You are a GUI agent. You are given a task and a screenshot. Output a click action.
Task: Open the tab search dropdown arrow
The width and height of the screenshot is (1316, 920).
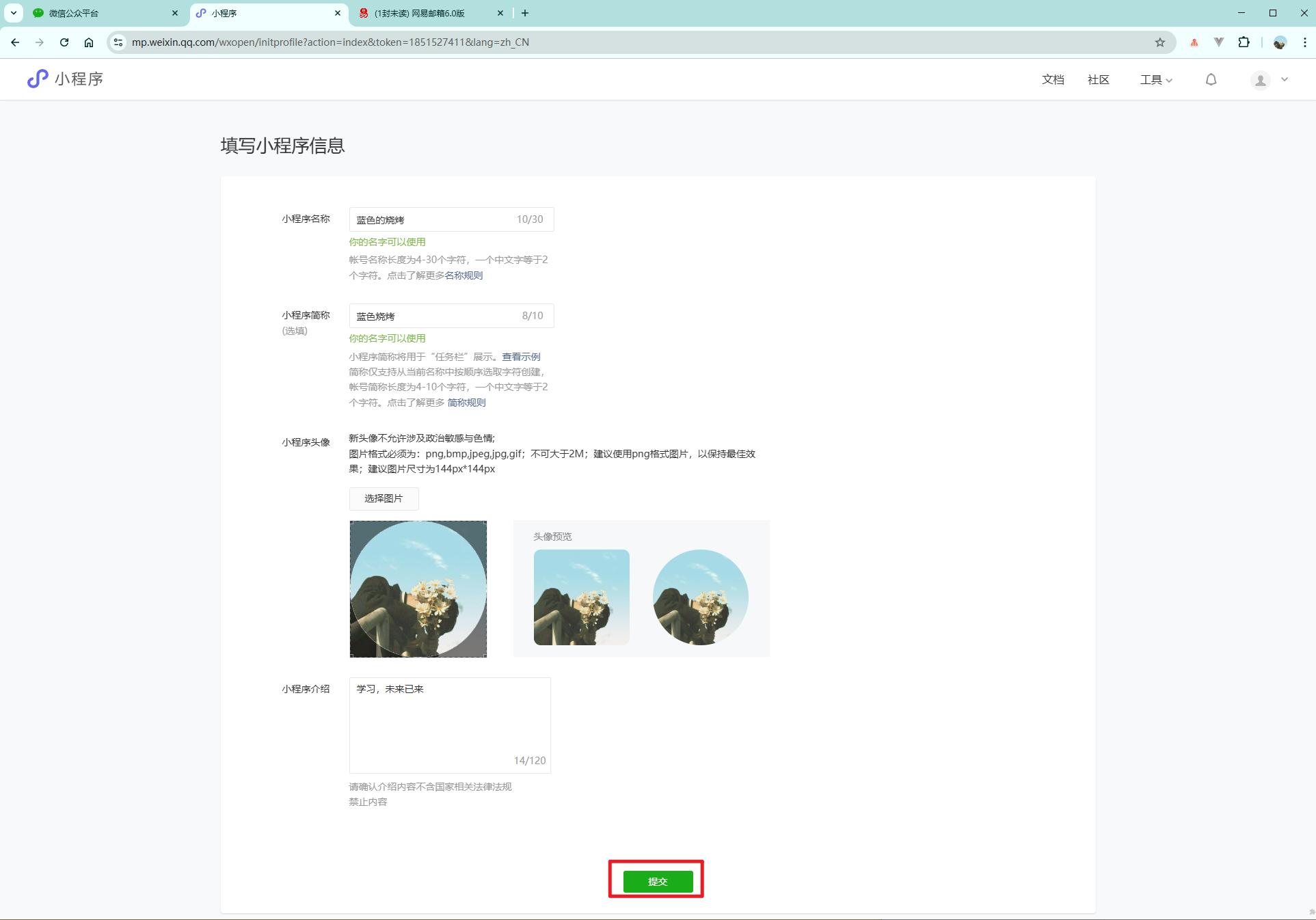(14, 13)
